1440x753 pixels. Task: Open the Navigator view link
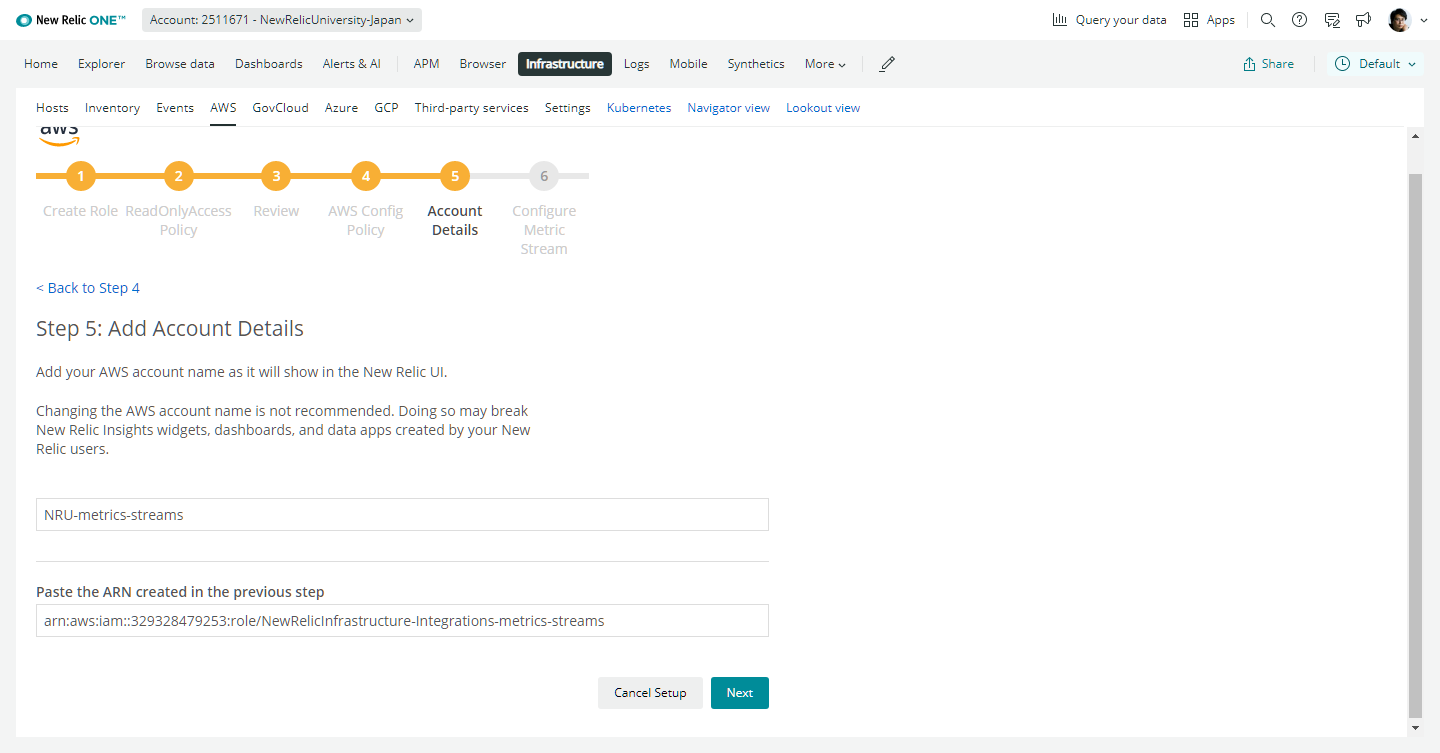point(729,108)
